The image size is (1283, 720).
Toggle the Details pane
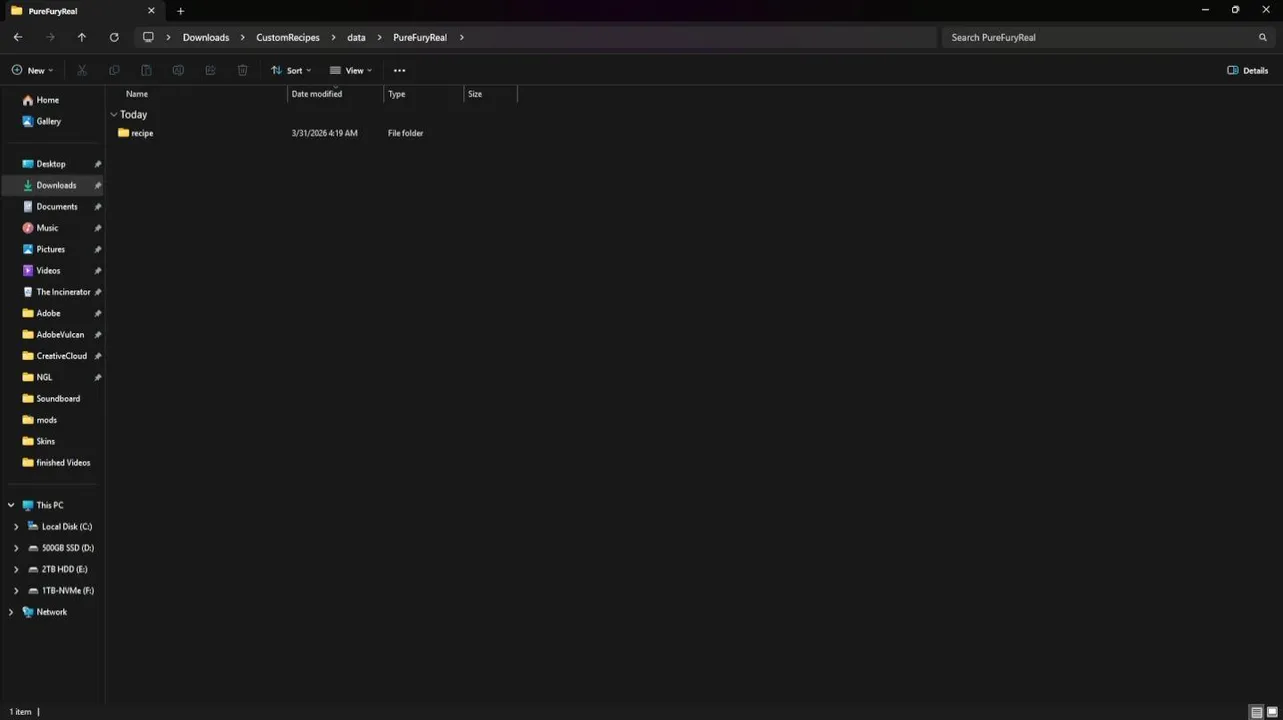(x=1248, y=70)
